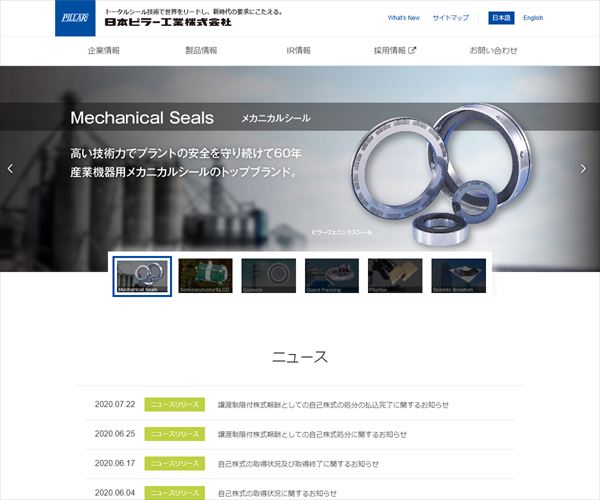Click the 日本ピラー工業株式会社 company name
The image size is (600, 500).
click(168, 22)
